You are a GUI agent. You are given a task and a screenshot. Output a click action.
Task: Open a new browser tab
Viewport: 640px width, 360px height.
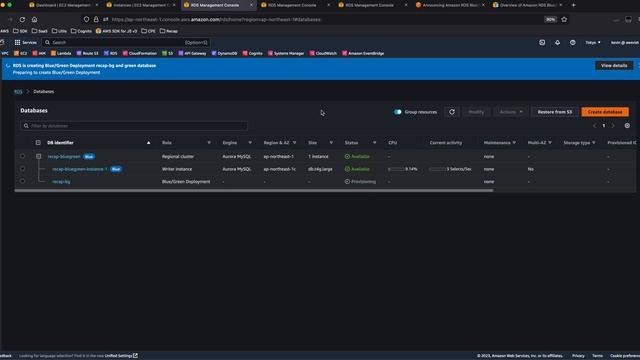pos(573,5)
